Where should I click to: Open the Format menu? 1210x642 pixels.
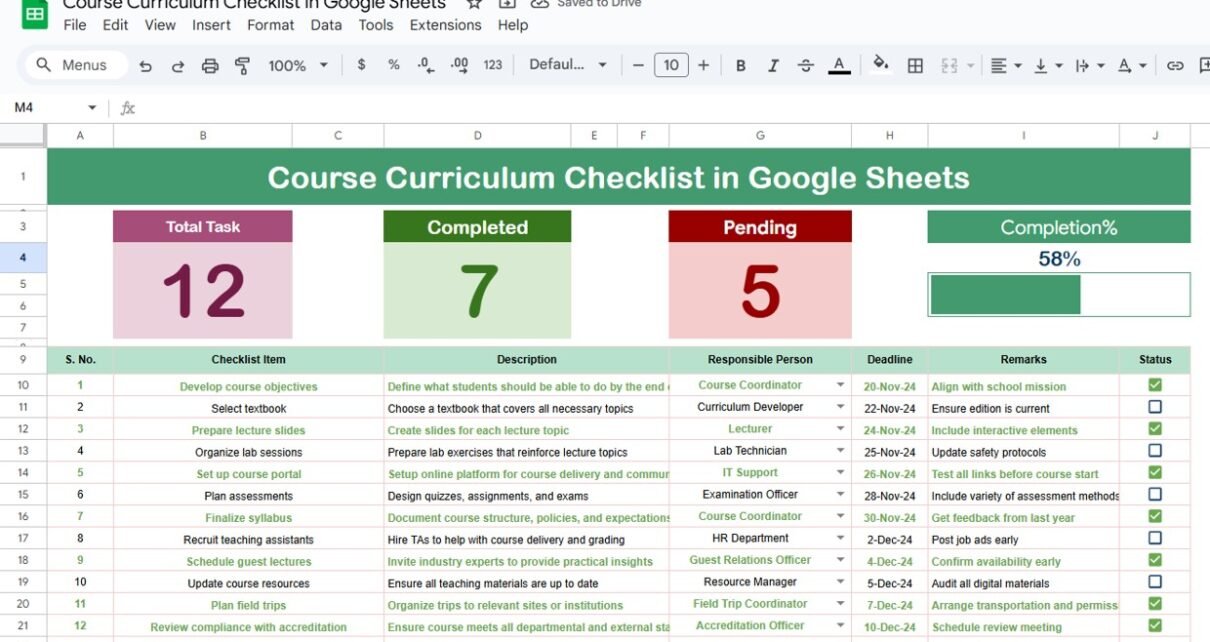click(x=271, y=25)
